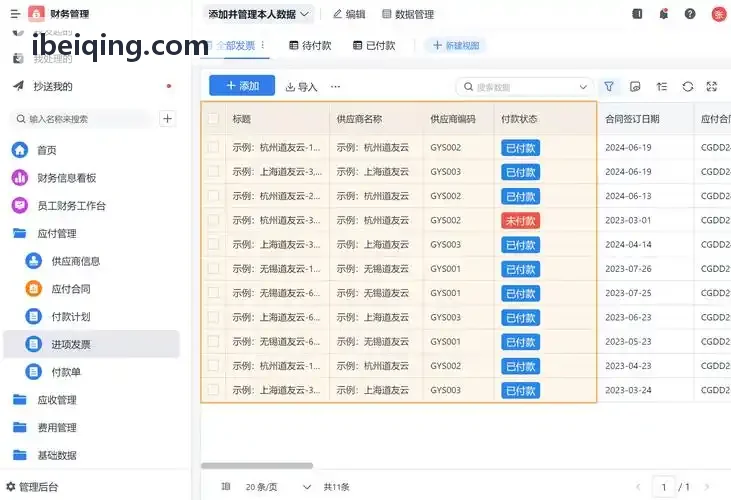Open the filter funnel icon

click(x=609, y=86)
